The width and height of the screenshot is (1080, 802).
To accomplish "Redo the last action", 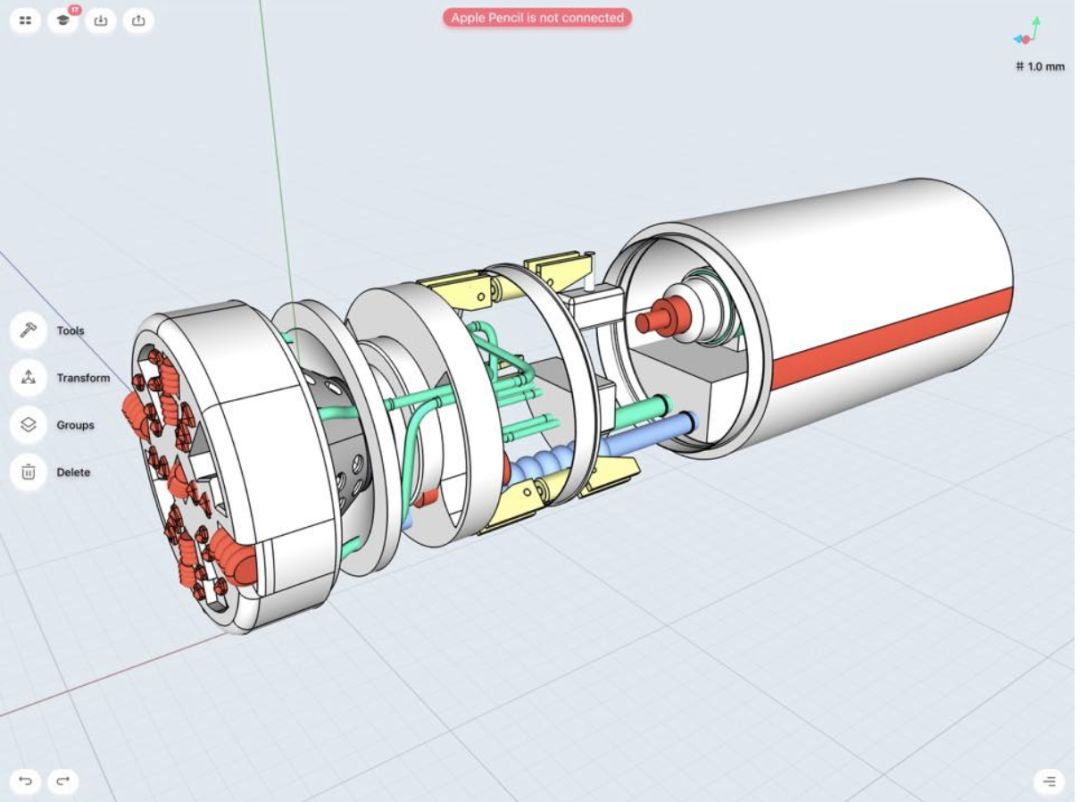I will (x=63, y=781).
